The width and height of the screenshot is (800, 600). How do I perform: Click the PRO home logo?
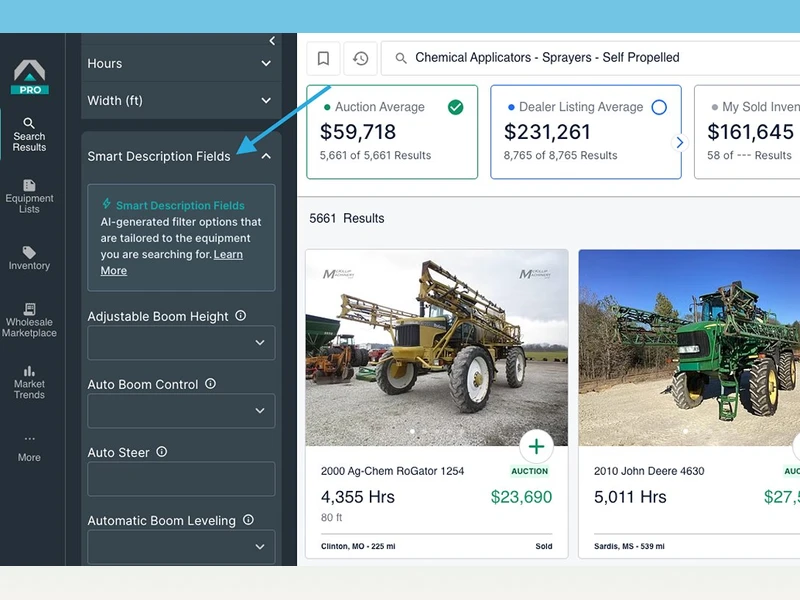pyautogui.click(x=30, y=77)
